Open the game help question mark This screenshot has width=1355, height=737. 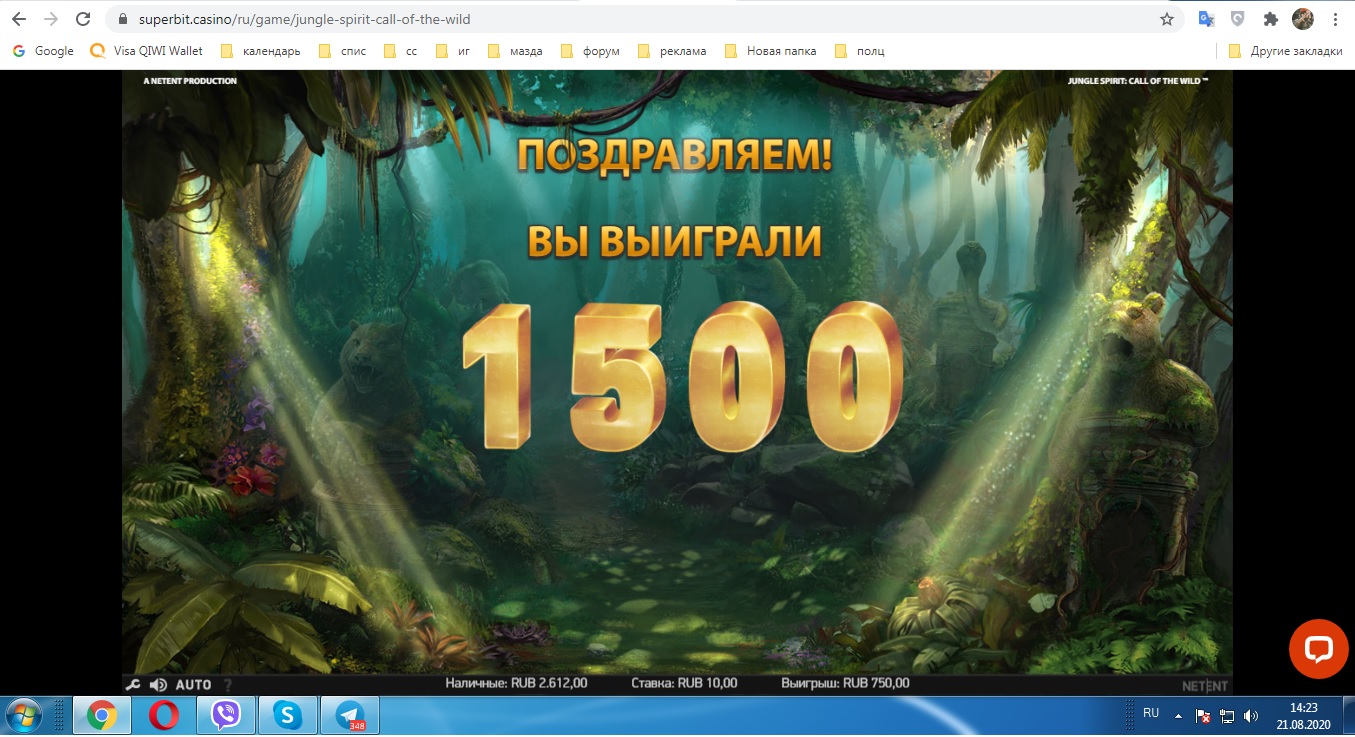click(x=228, y=684)
